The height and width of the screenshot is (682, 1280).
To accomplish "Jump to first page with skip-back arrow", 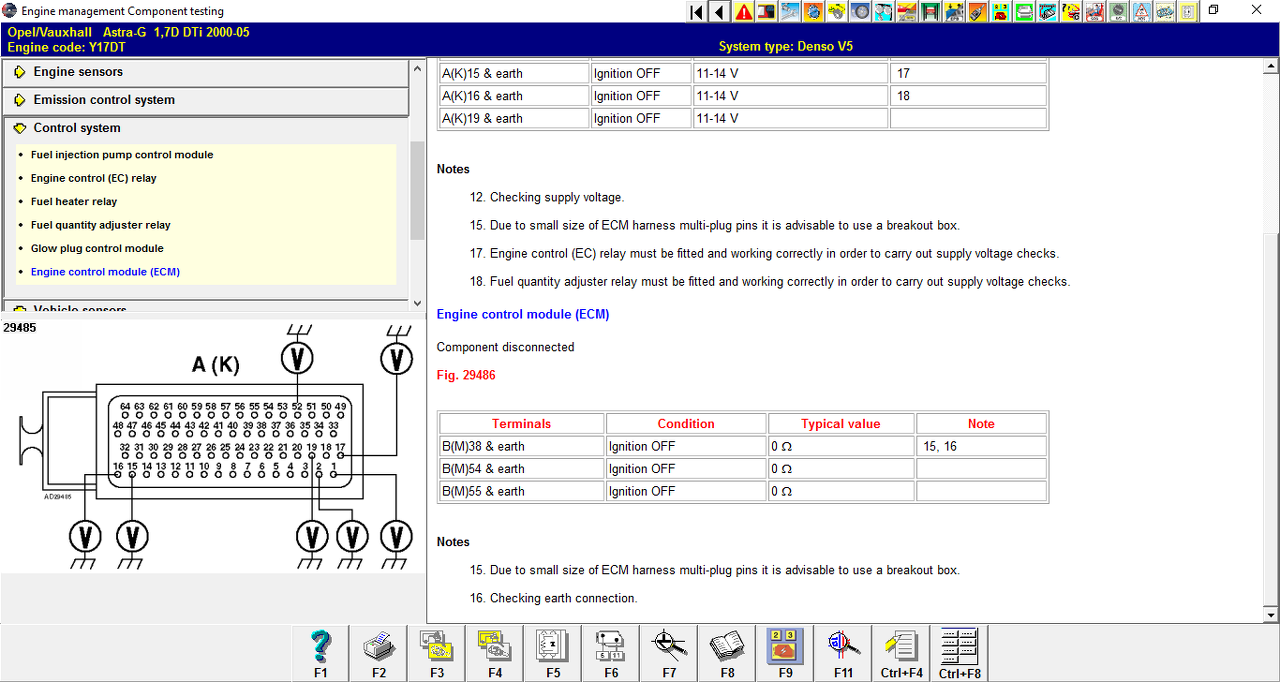I will [x=697, y=12].
